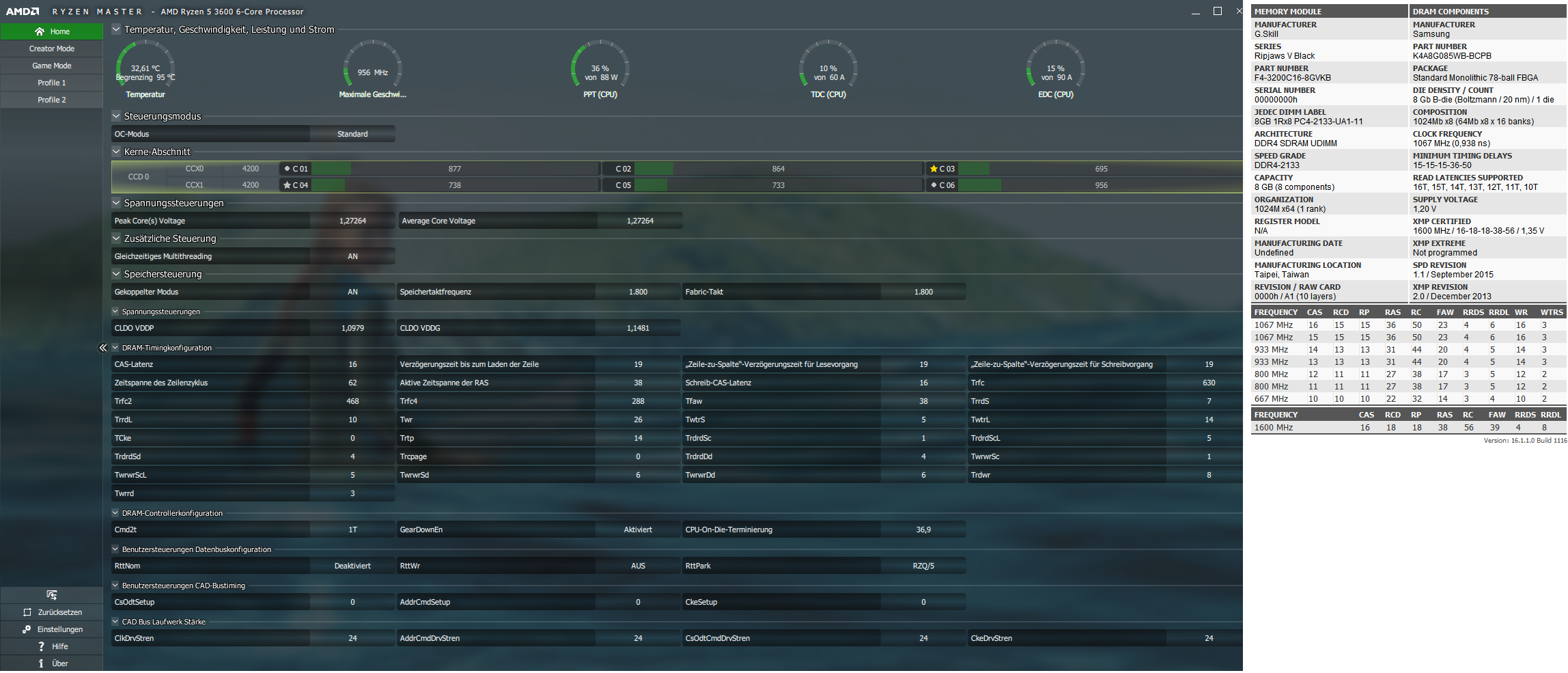Click the RttWr AUS value

tap(638, 566)
